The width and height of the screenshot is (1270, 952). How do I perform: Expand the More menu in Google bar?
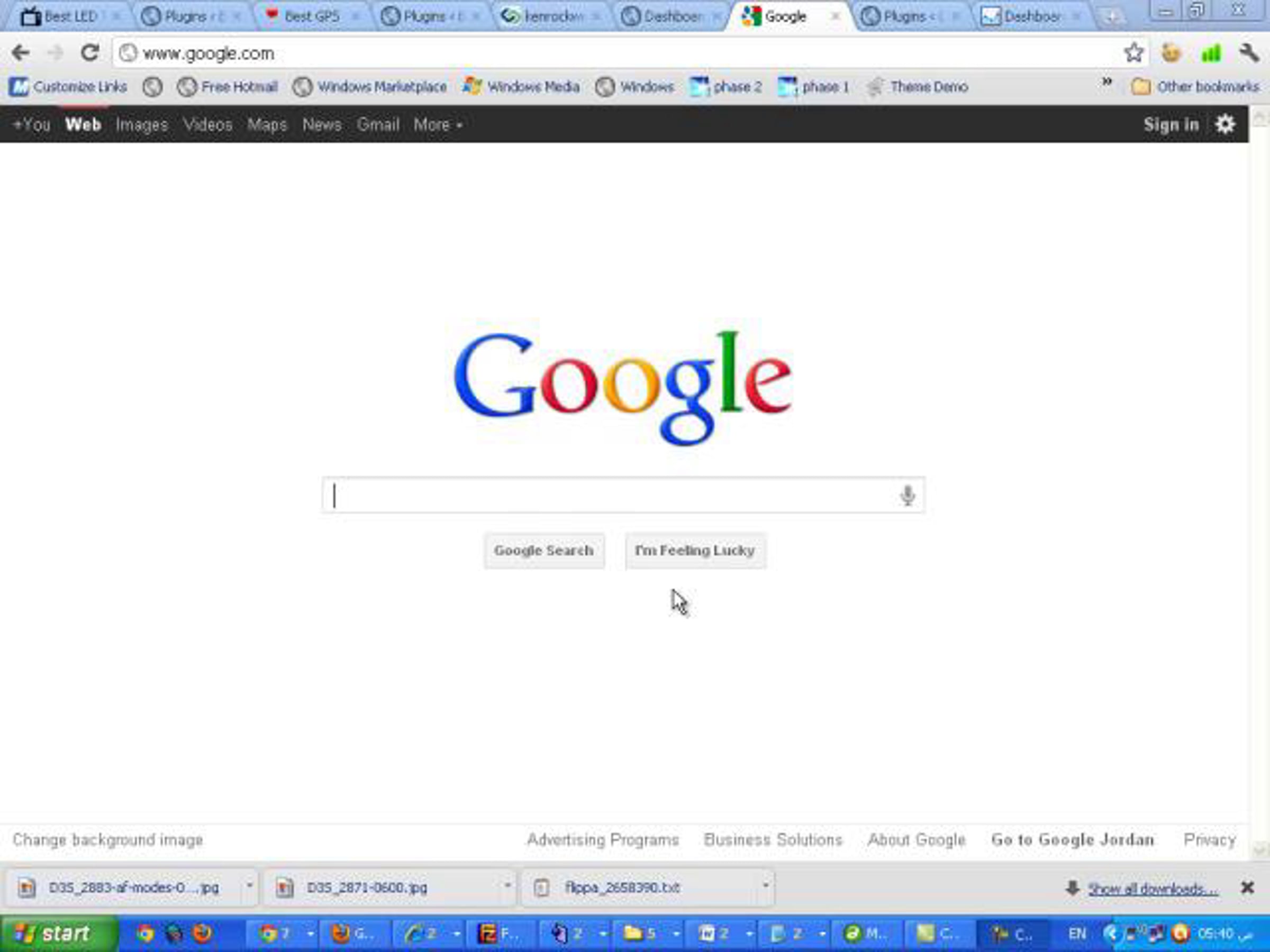click(x=438, y=124)
